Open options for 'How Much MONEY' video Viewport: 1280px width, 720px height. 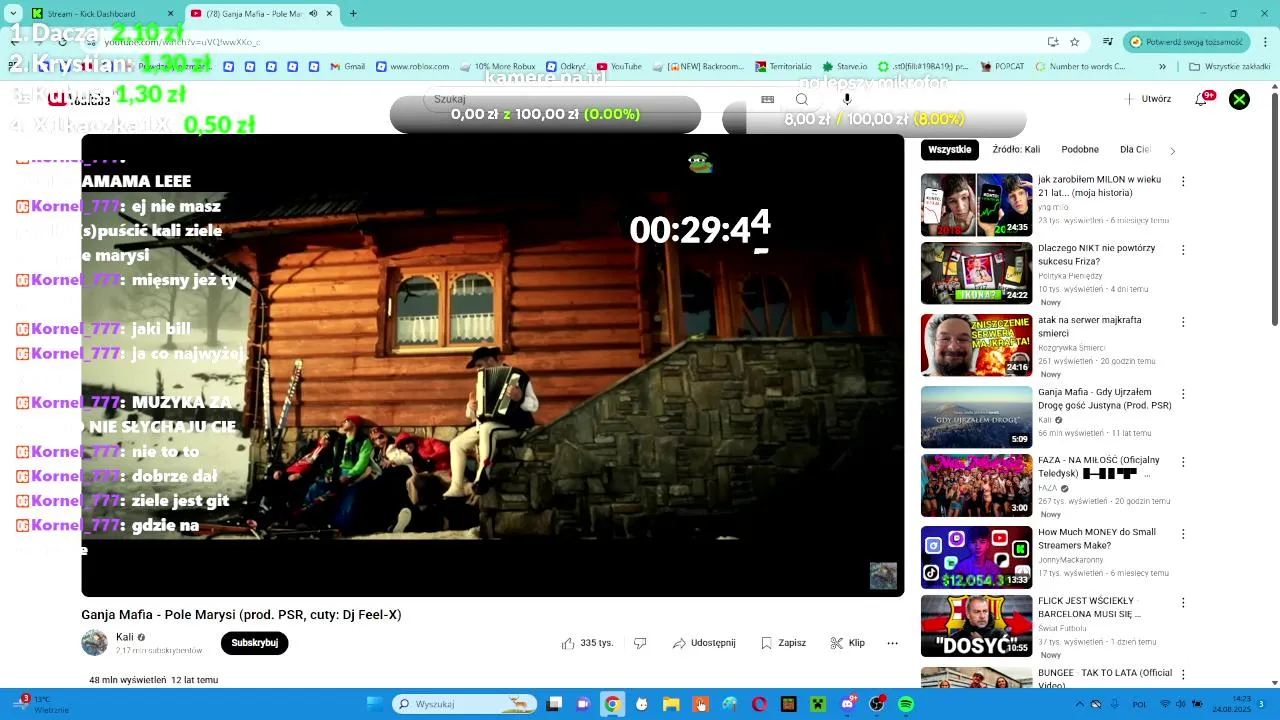click(1183, 534)
